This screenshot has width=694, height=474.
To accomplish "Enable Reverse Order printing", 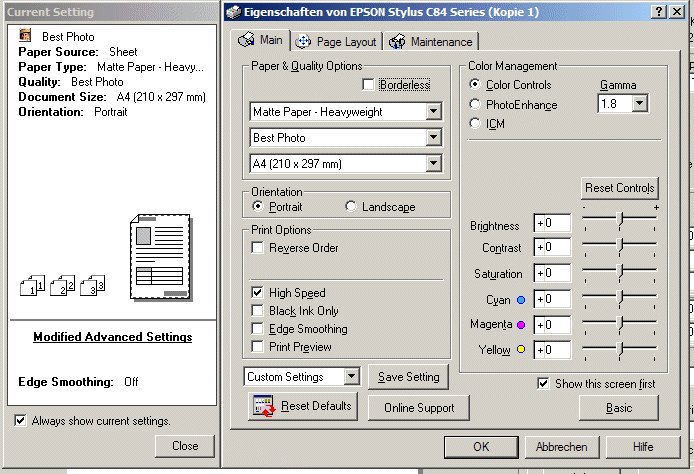I will (257, 247).
